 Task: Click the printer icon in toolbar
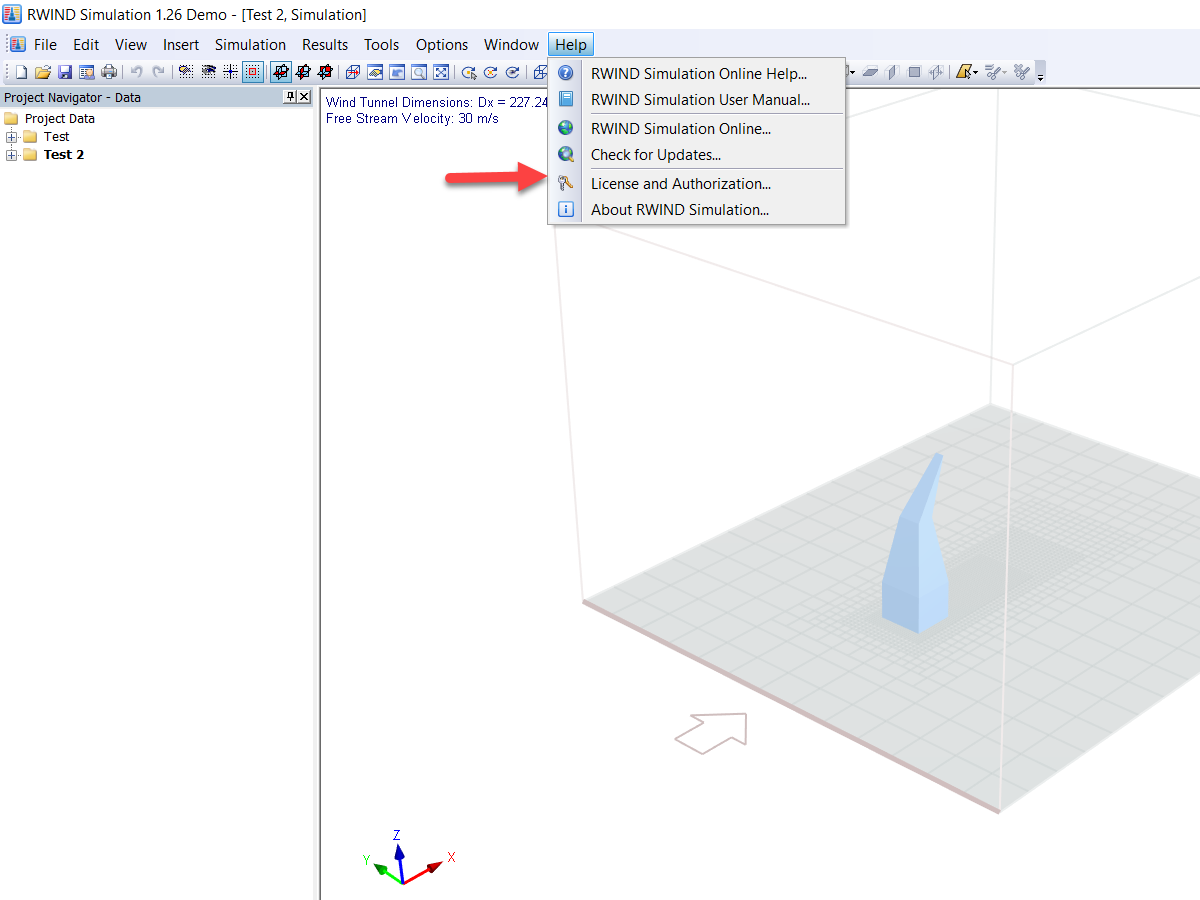click(108, 72)
